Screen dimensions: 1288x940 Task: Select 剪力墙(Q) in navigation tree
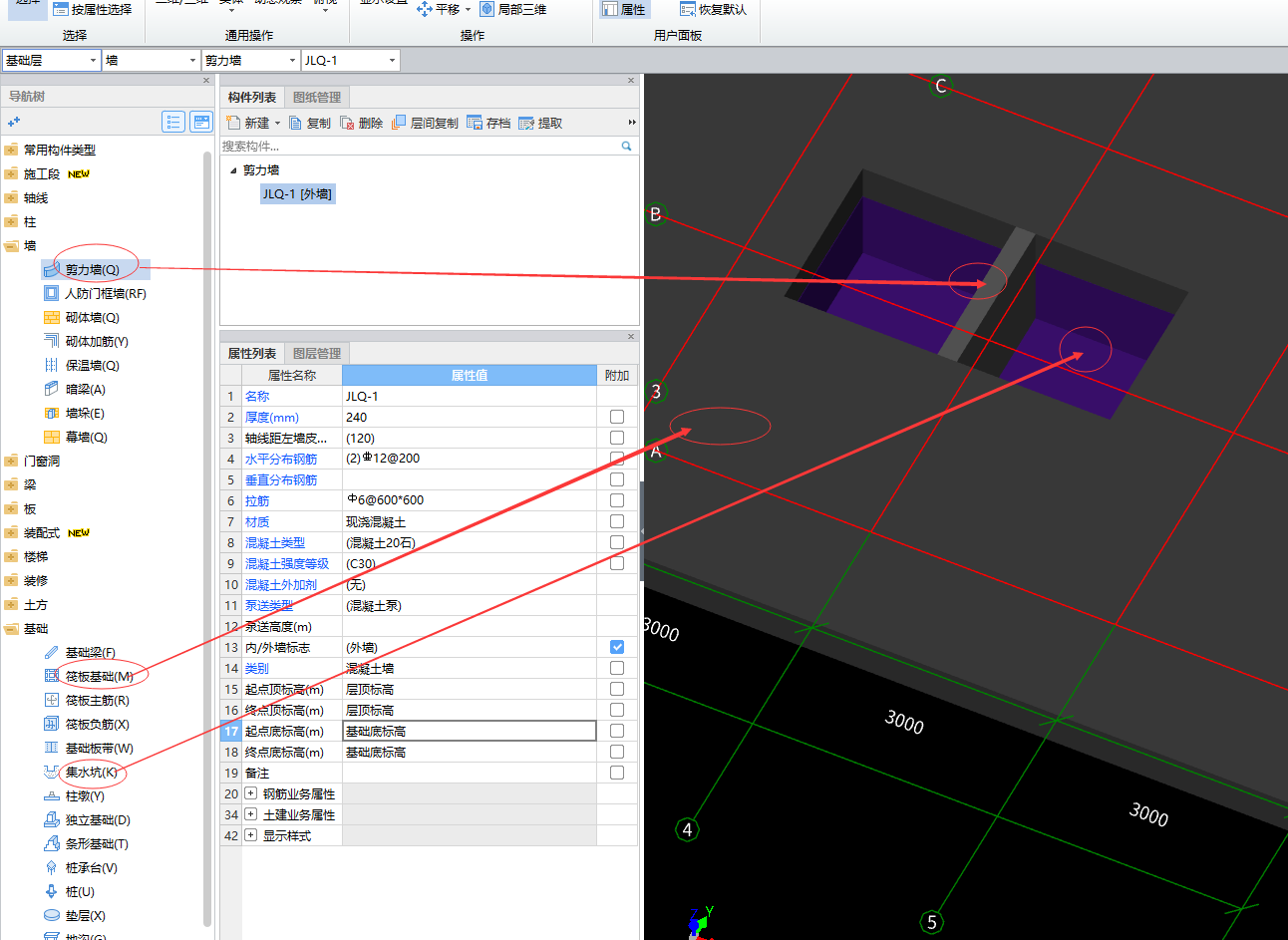pyautogui.click(x=92, y=269)
